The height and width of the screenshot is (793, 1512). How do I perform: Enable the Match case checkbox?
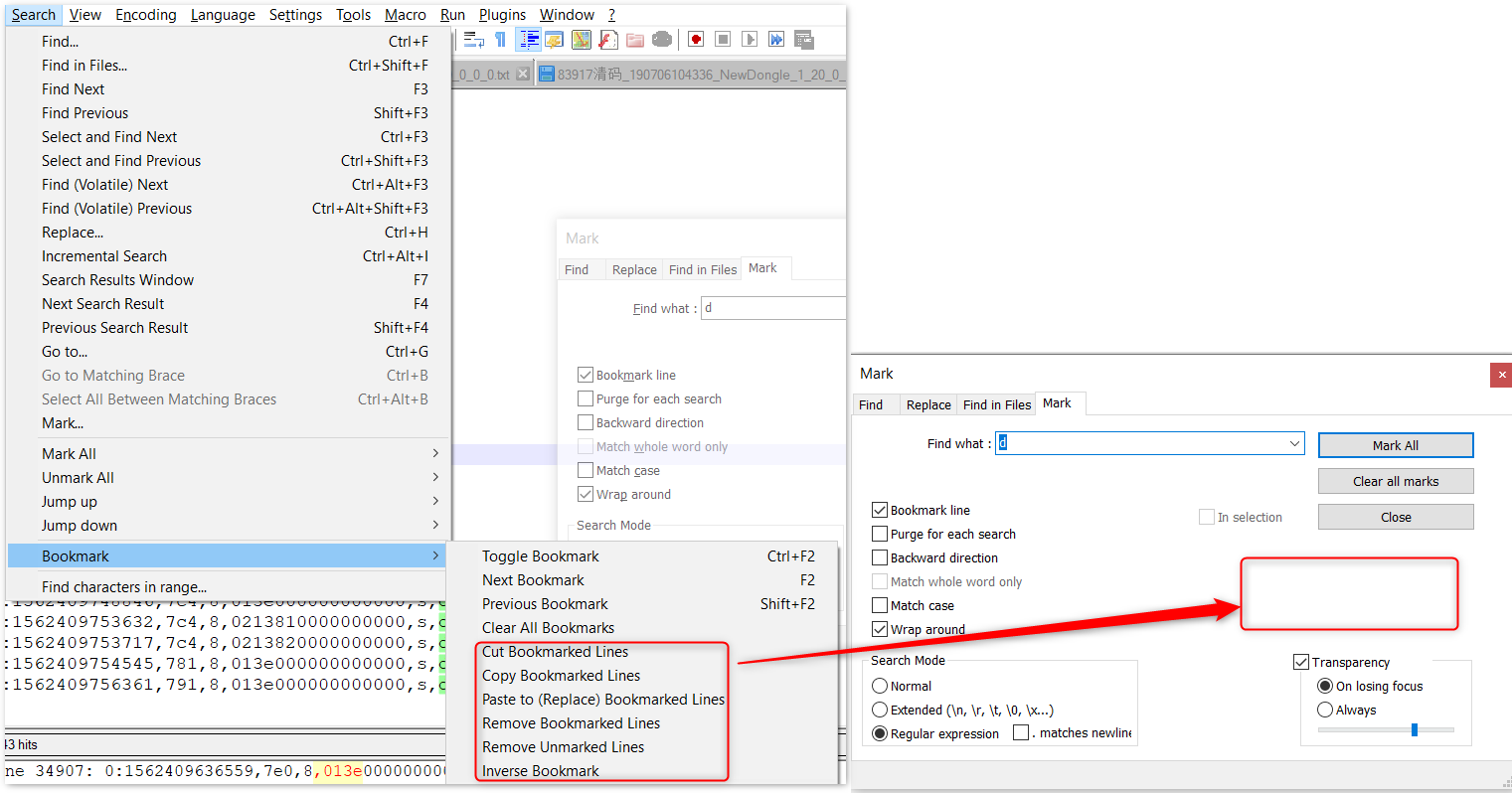pos(880,605)
